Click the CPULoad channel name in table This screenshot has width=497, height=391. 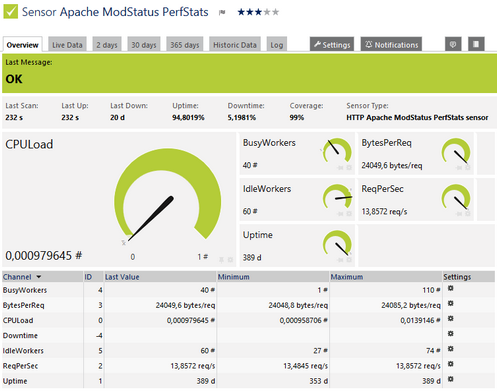[18, 320]
